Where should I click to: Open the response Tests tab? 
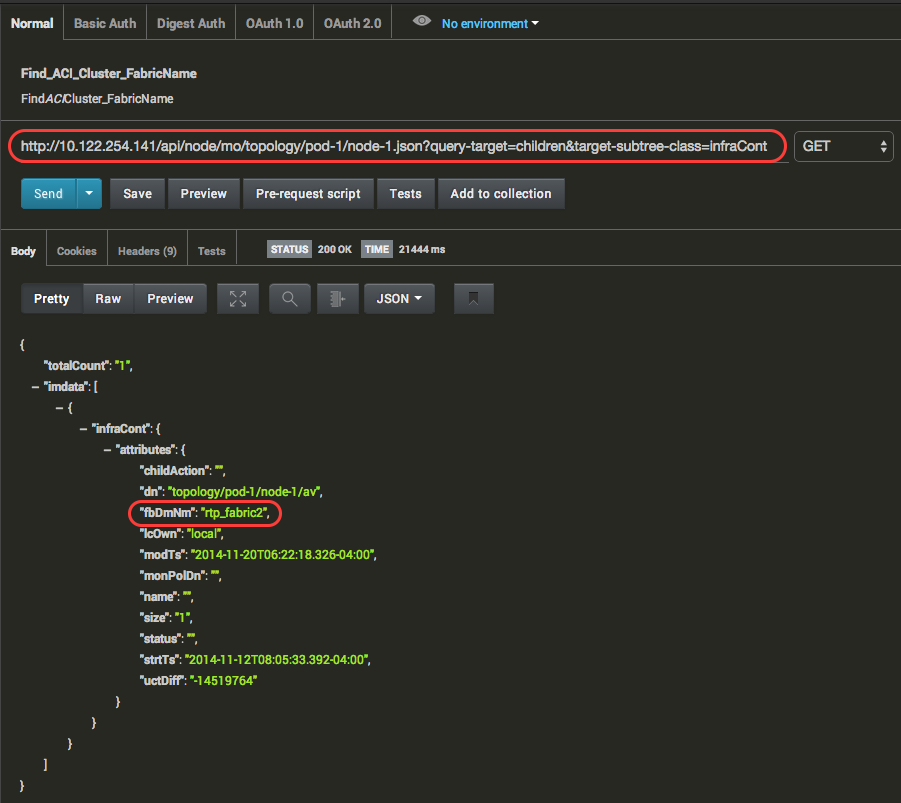click(211, 251)
